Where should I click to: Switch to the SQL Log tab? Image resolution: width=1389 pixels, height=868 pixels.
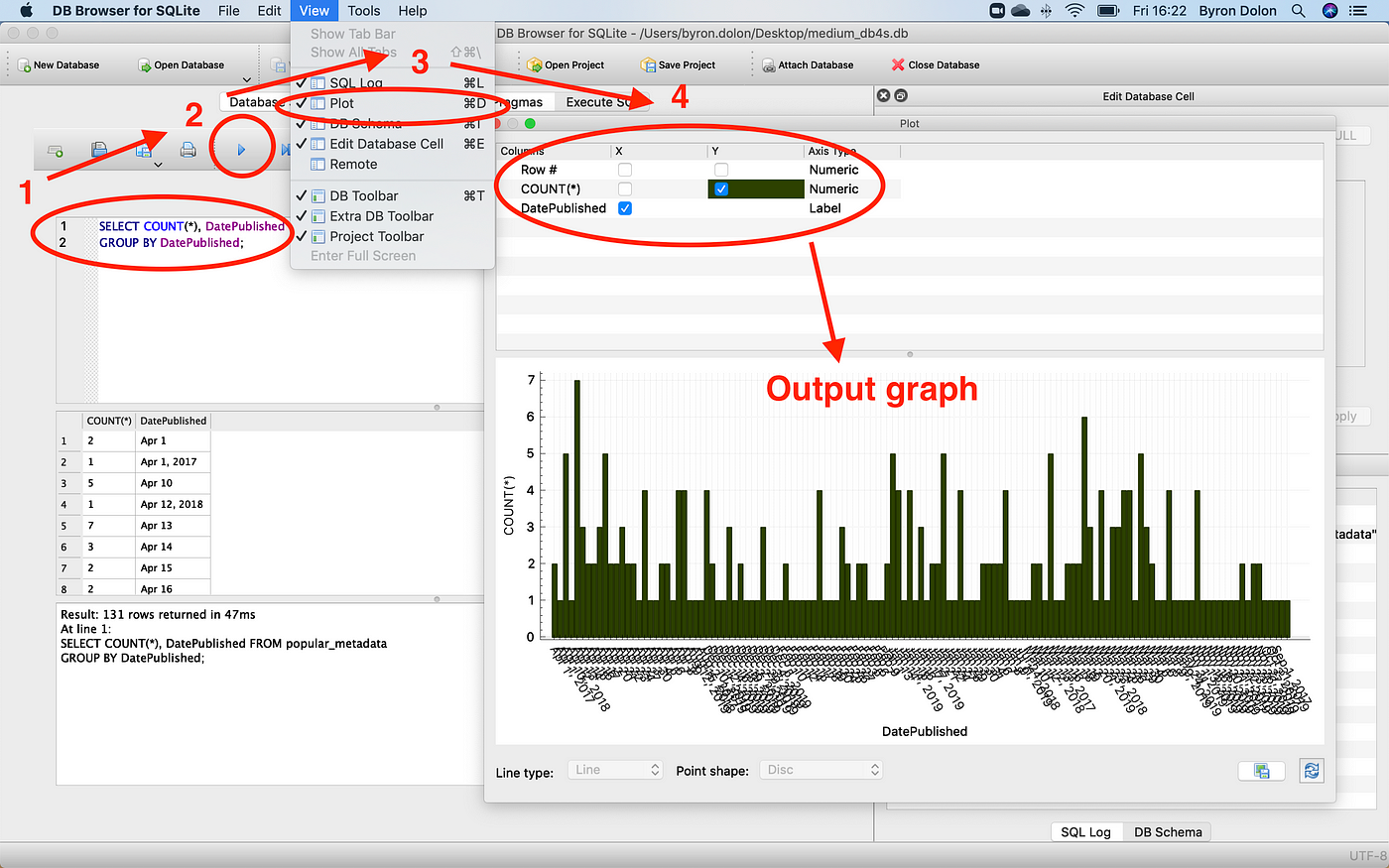pyautogui.click(x=1085, y=832)
